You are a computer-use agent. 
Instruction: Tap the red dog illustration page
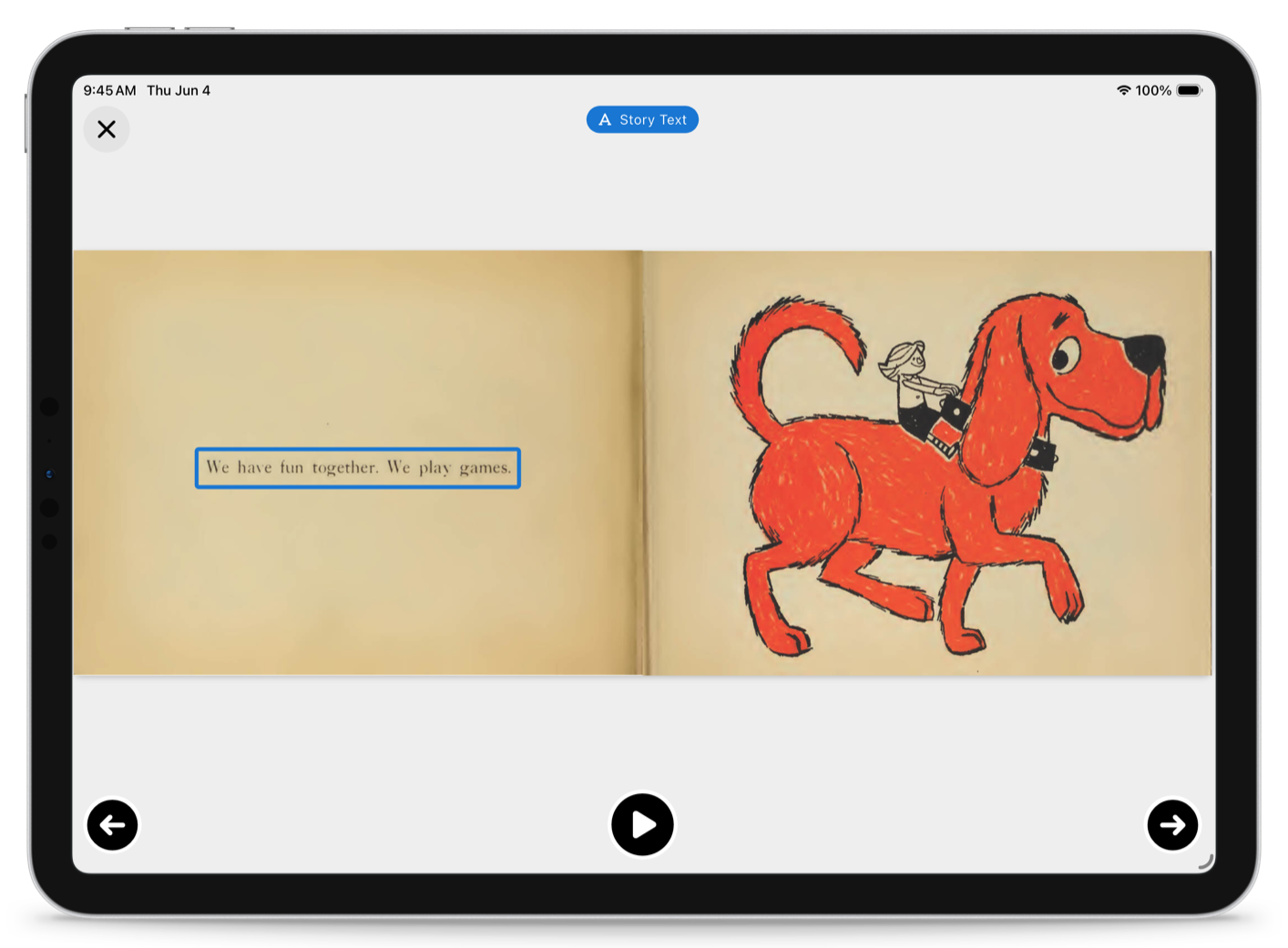point(927,463)
